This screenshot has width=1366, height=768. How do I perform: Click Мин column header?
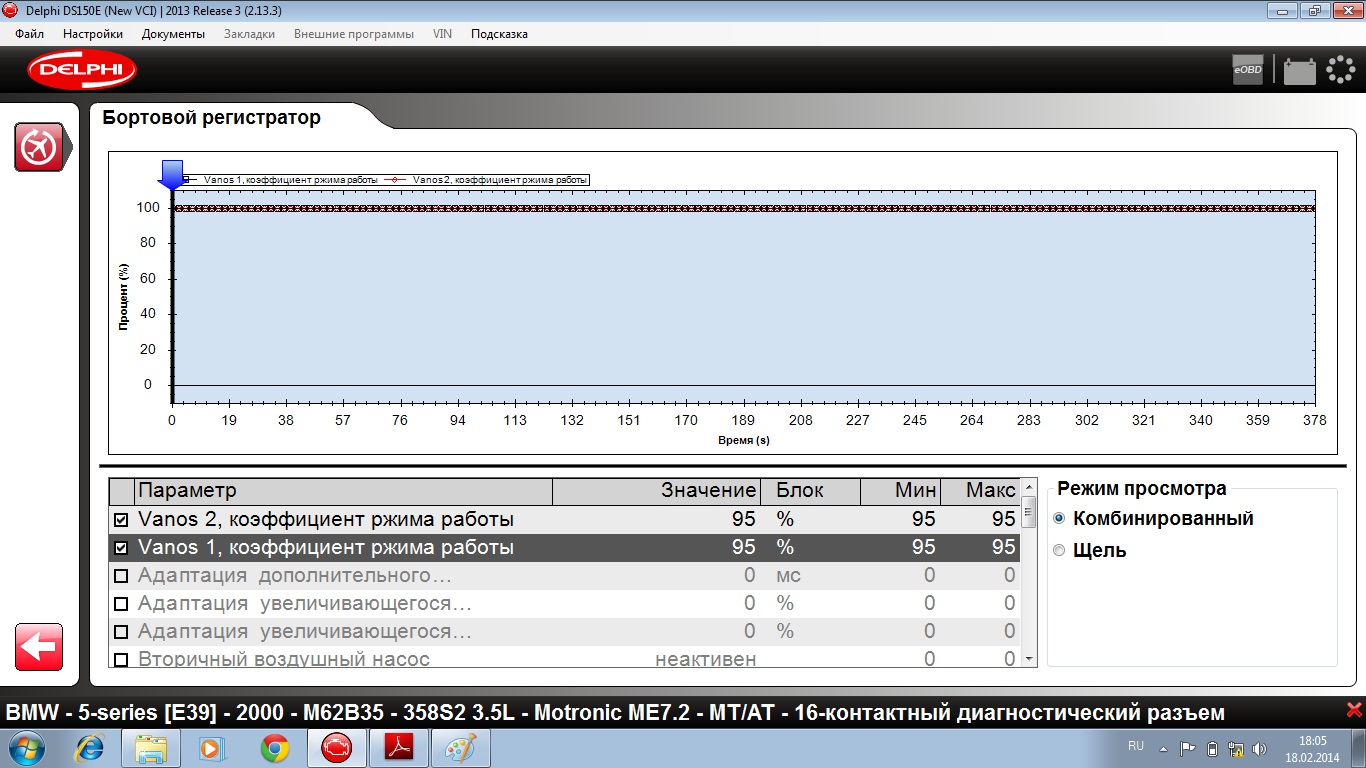point(900,491)
